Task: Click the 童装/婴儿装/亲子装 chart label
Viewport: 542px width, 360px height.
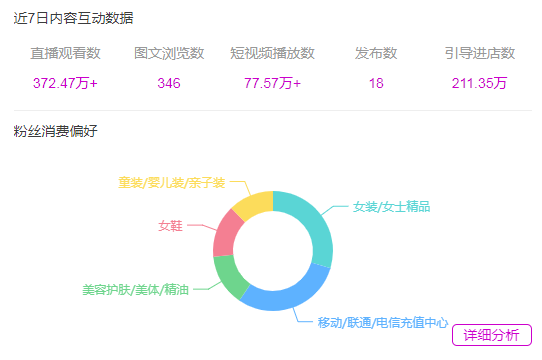Action: [x=171, y=182]
